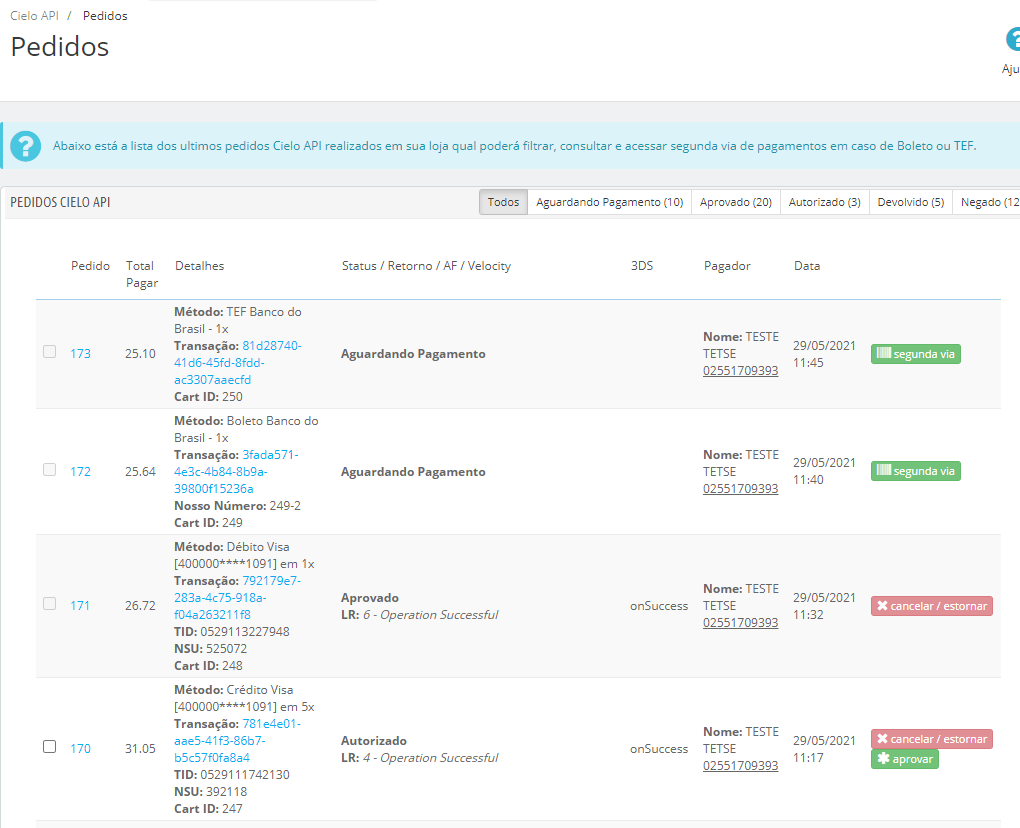The image size is (1020, 828).
Task: Tick the checkbox for order 172
Action: (x=49, y=470)
